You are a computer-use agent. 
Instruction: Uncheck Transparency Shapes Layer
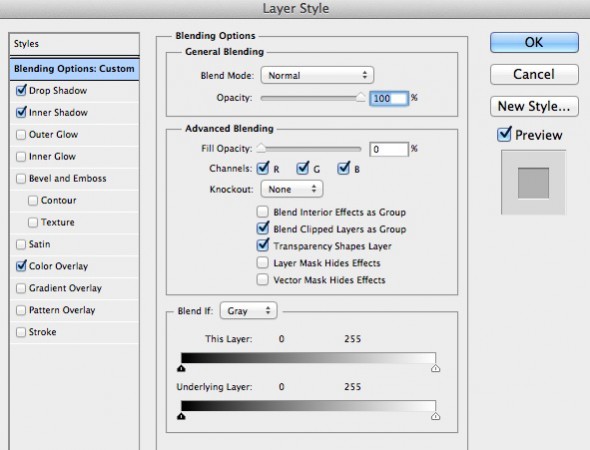pos(263,245)
